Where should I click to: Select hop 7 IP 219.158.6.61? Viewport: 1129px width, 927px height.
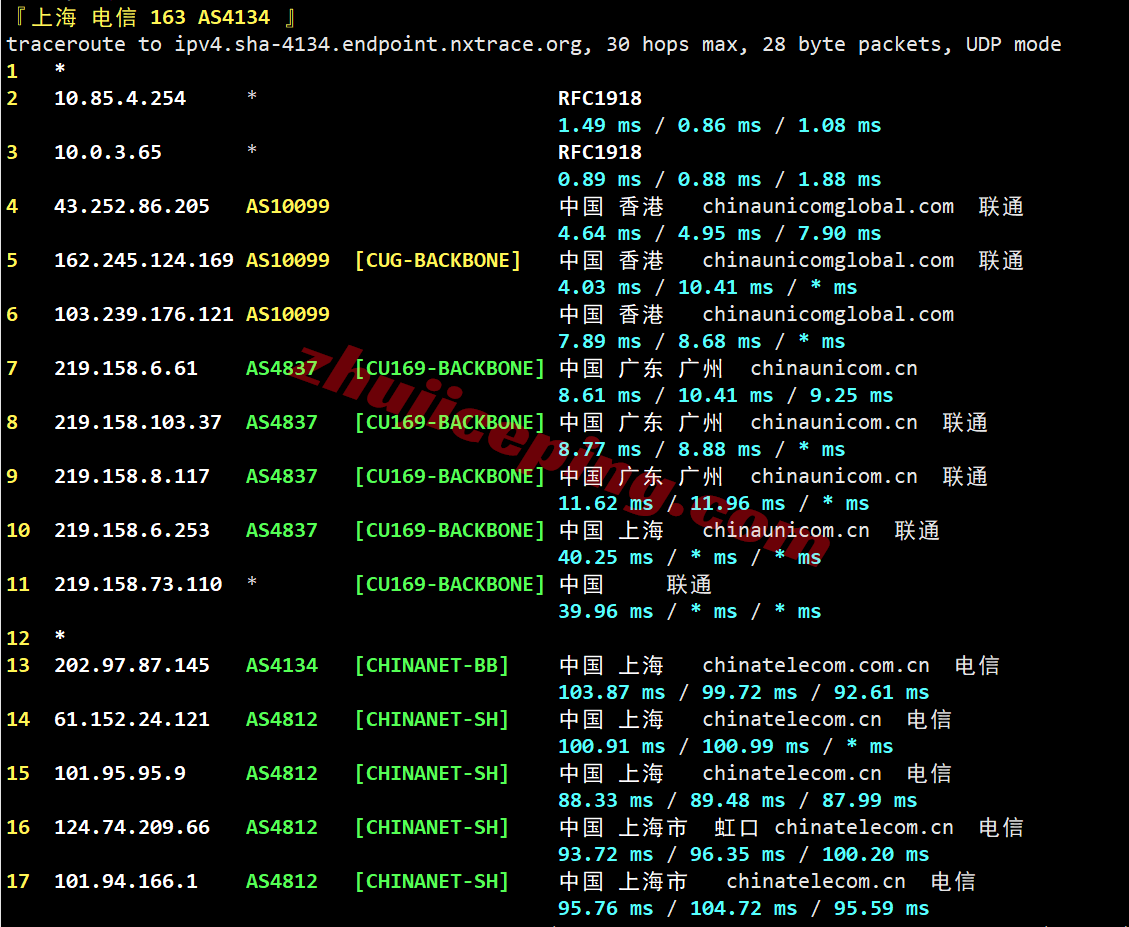coord(126,369)
